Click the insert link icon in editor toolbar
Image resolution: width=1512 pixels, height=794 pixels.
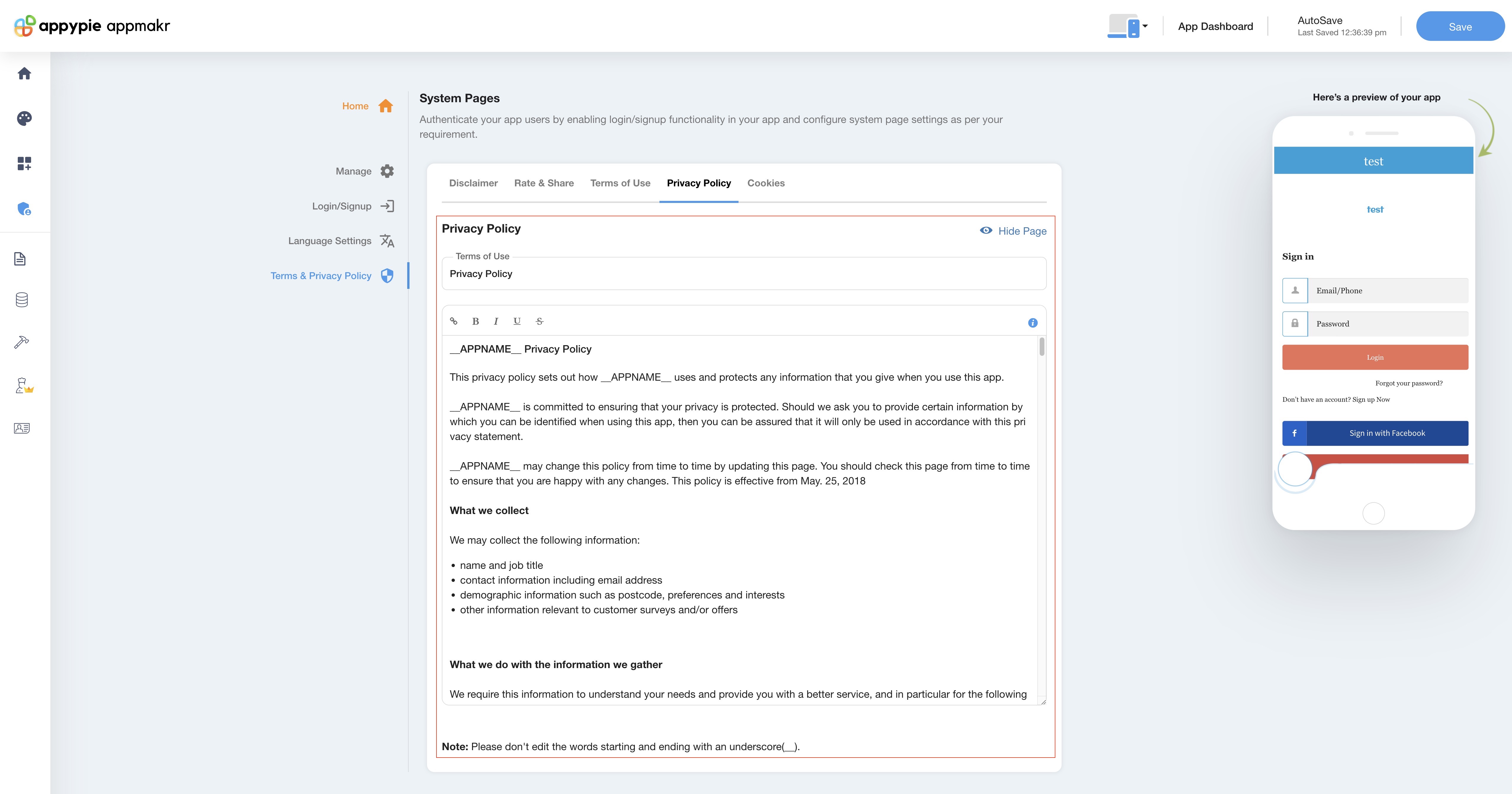tap(454, 321)
